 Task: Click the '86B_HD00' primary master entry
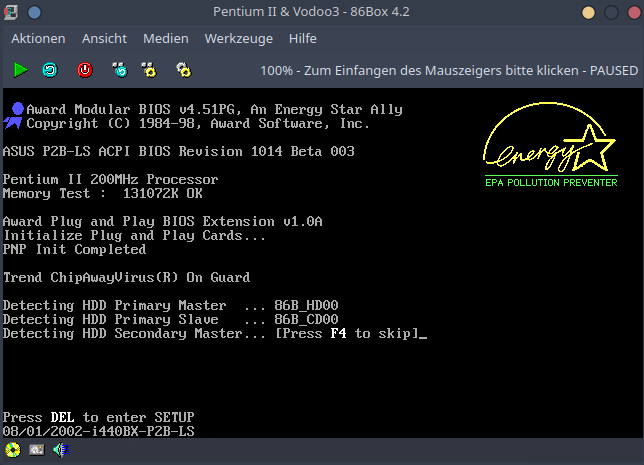[x=306, y=305]
